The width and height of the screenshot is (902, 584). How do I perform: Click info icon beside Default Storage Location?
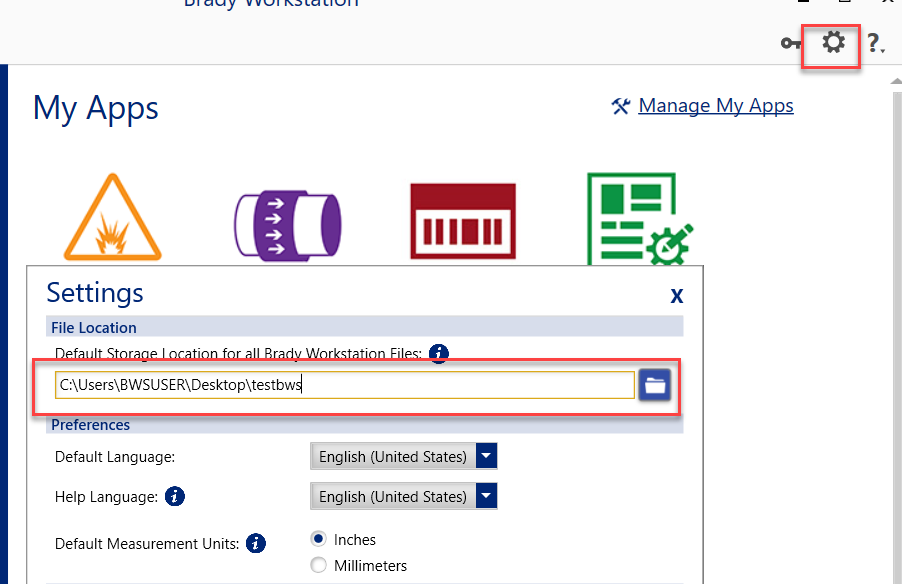click(439, 353)
